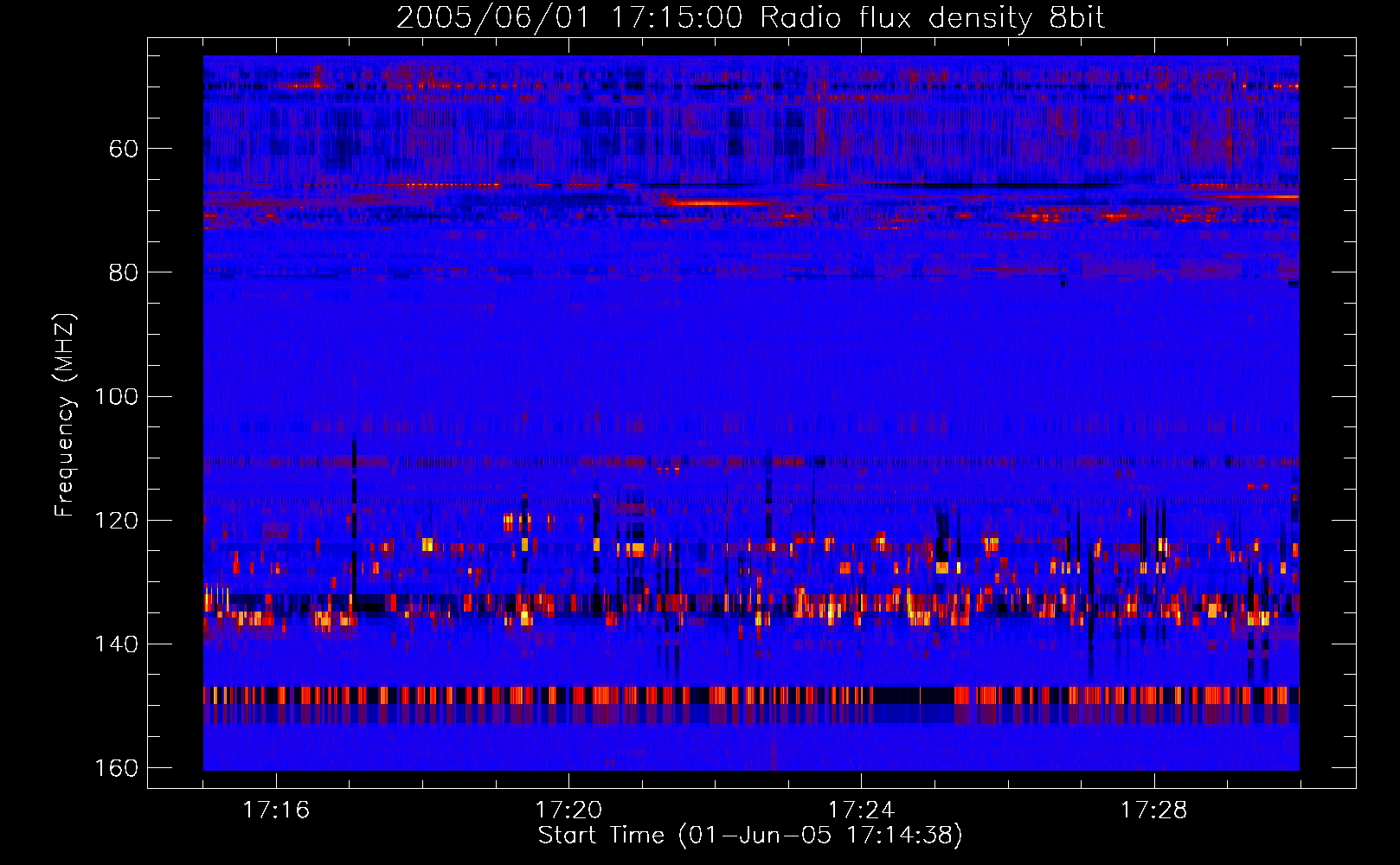Click the 160 frequency tick label
Screen dimensions: 1400x865
(117, 768)
